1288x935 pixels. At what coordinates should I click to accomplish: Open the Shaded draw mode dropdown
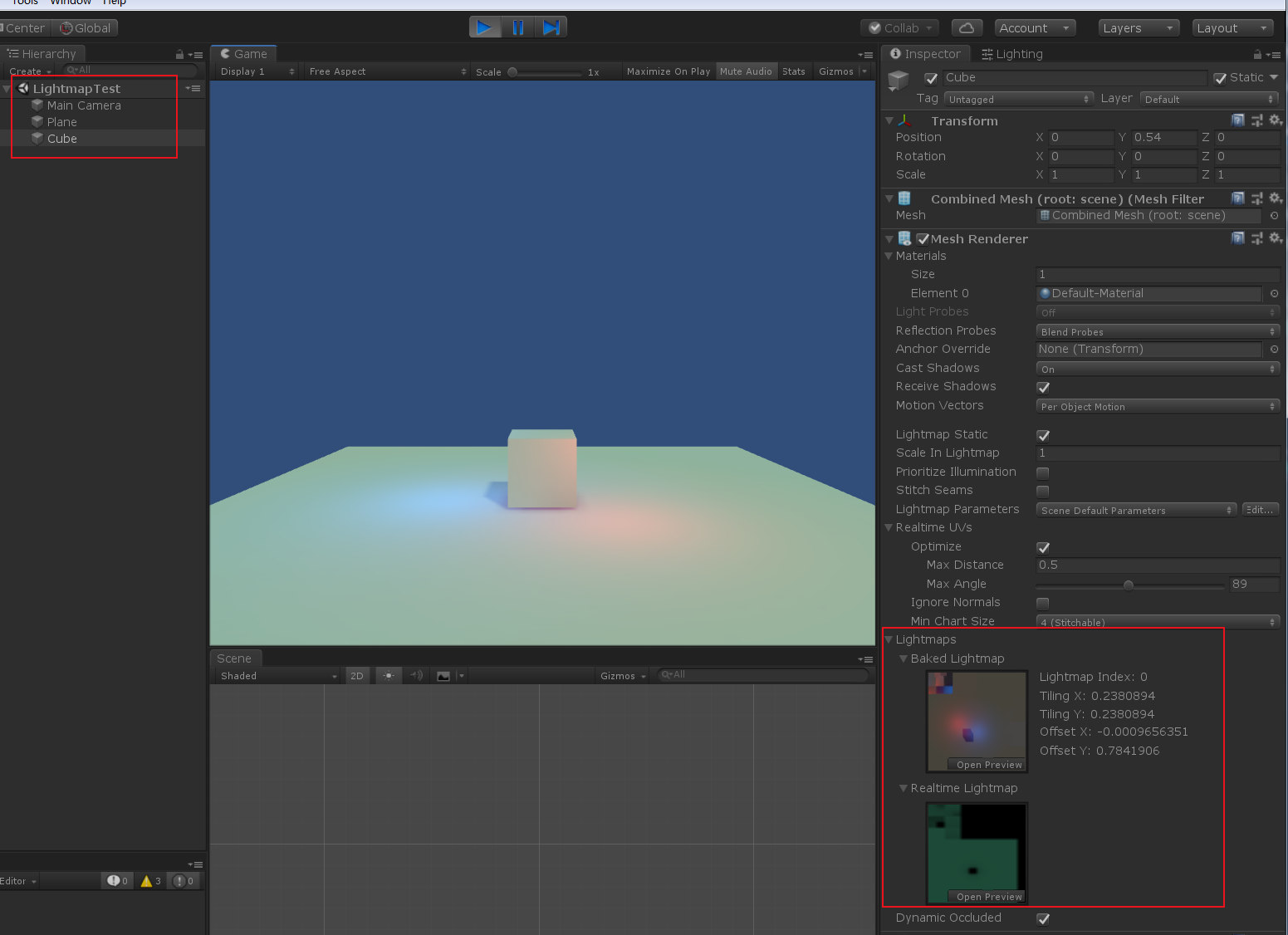[x=277, y=675]
